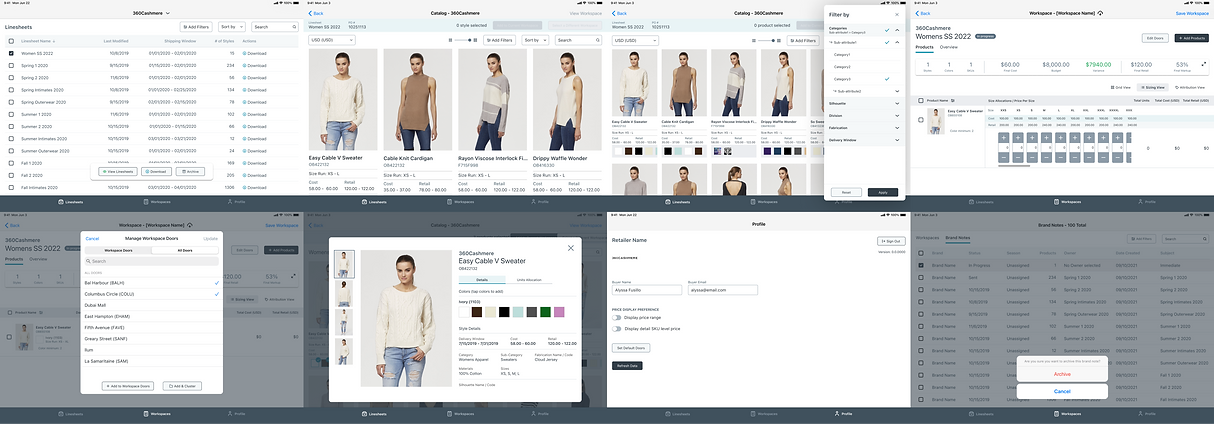Expand the Silhouette filter section
1214x424 pixels.
click(x=896, y=103)
